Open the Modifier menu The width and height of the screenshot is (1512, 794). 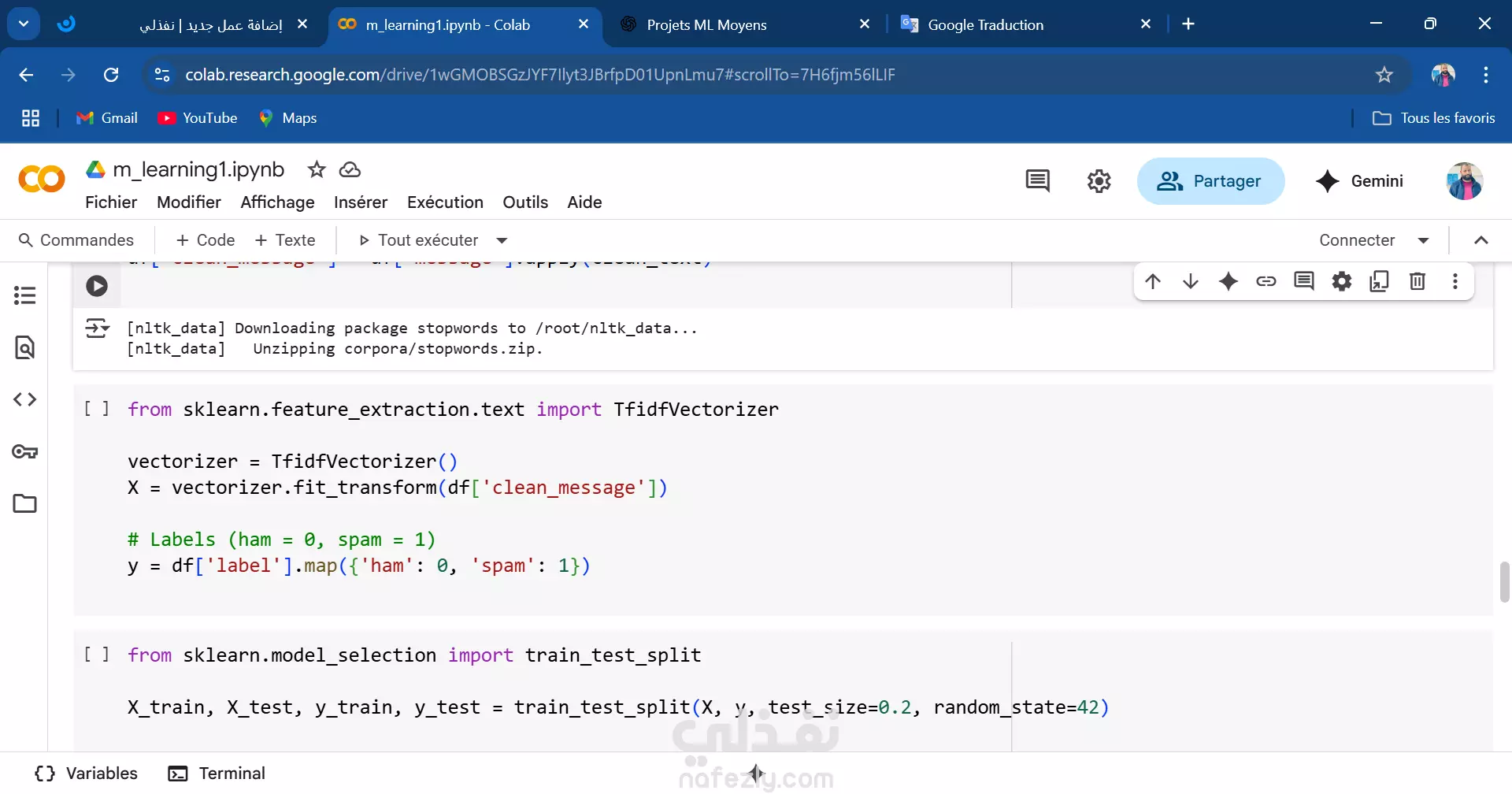click(x=189, y=202)
